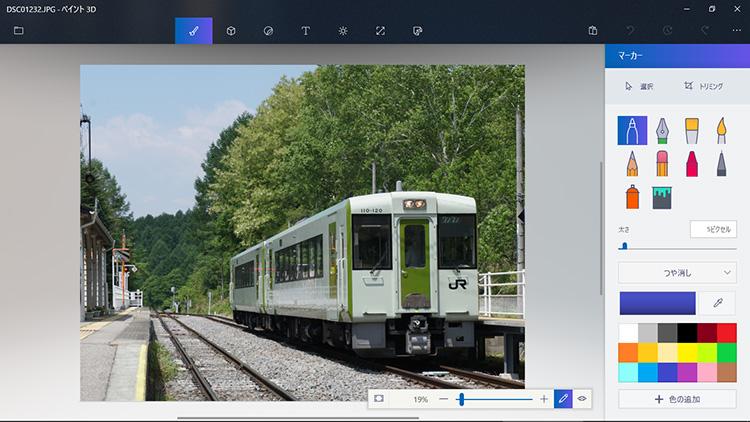Select the Crayon tool
The width and height of the screenshot is (750, 422).
[691, 164]
